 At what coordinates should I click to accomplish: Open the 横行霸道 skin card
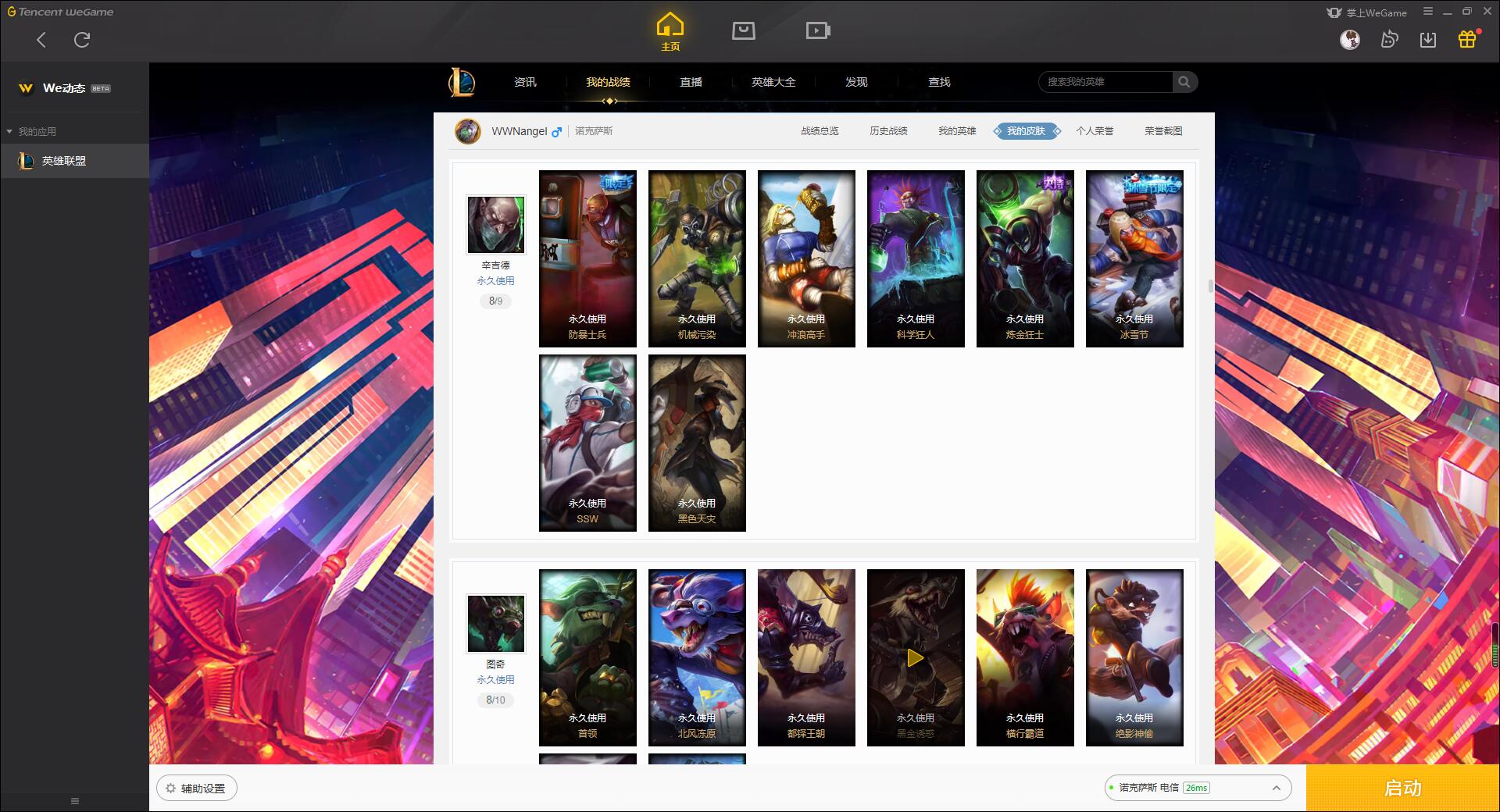[1025, 657]
